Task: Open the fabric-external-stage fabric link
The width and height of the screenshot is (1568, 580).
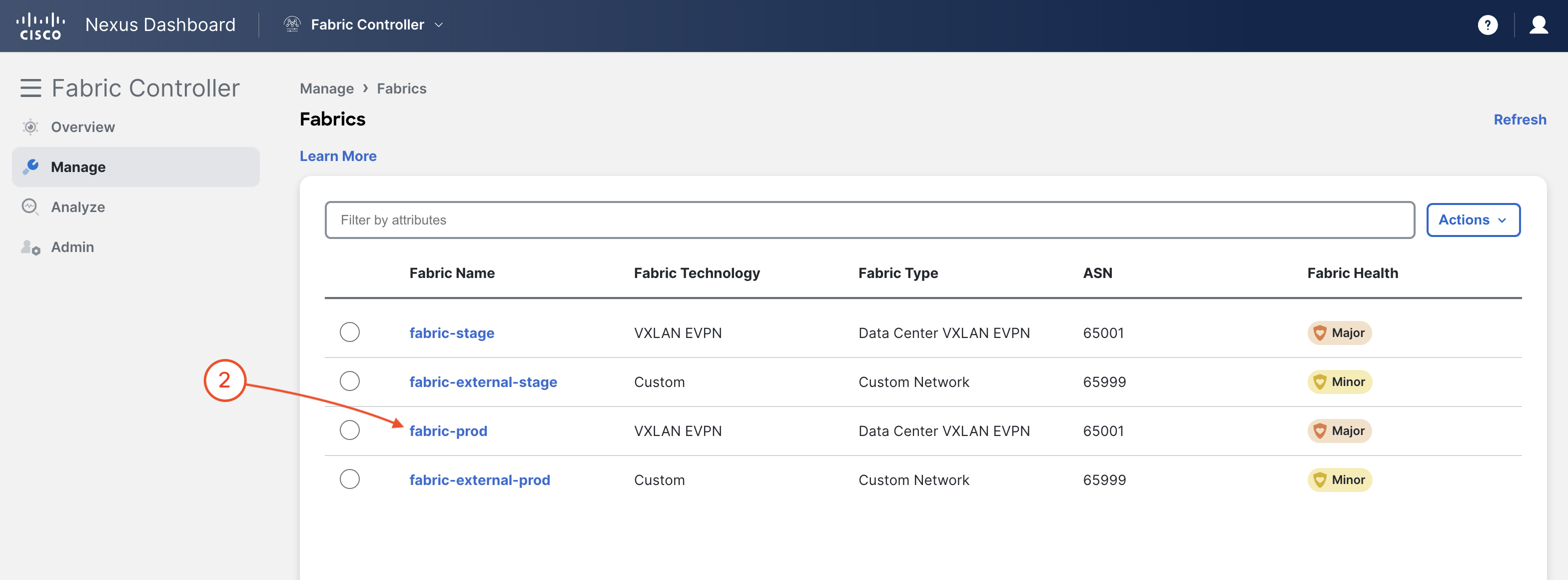Action: pos(483,382)
